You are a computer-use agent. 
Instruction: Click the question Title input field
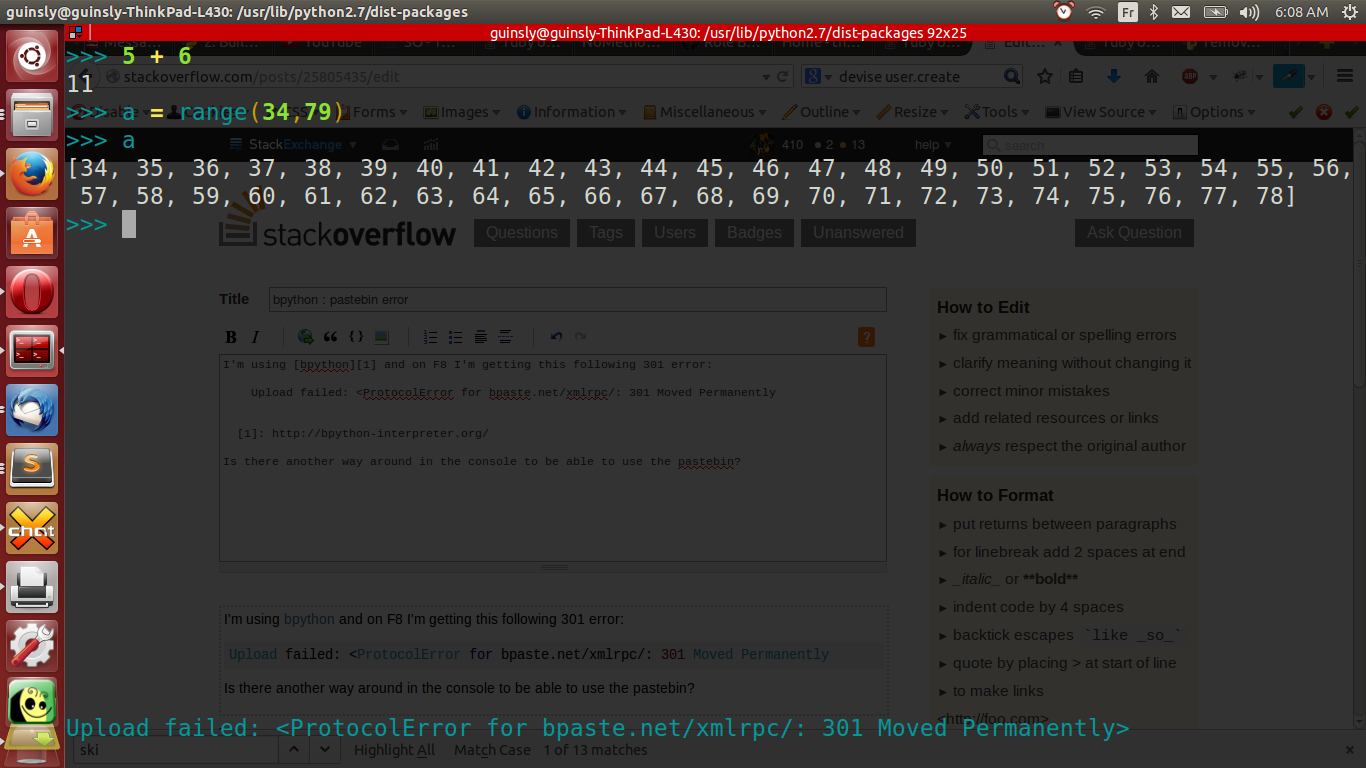tap(577, 299)
